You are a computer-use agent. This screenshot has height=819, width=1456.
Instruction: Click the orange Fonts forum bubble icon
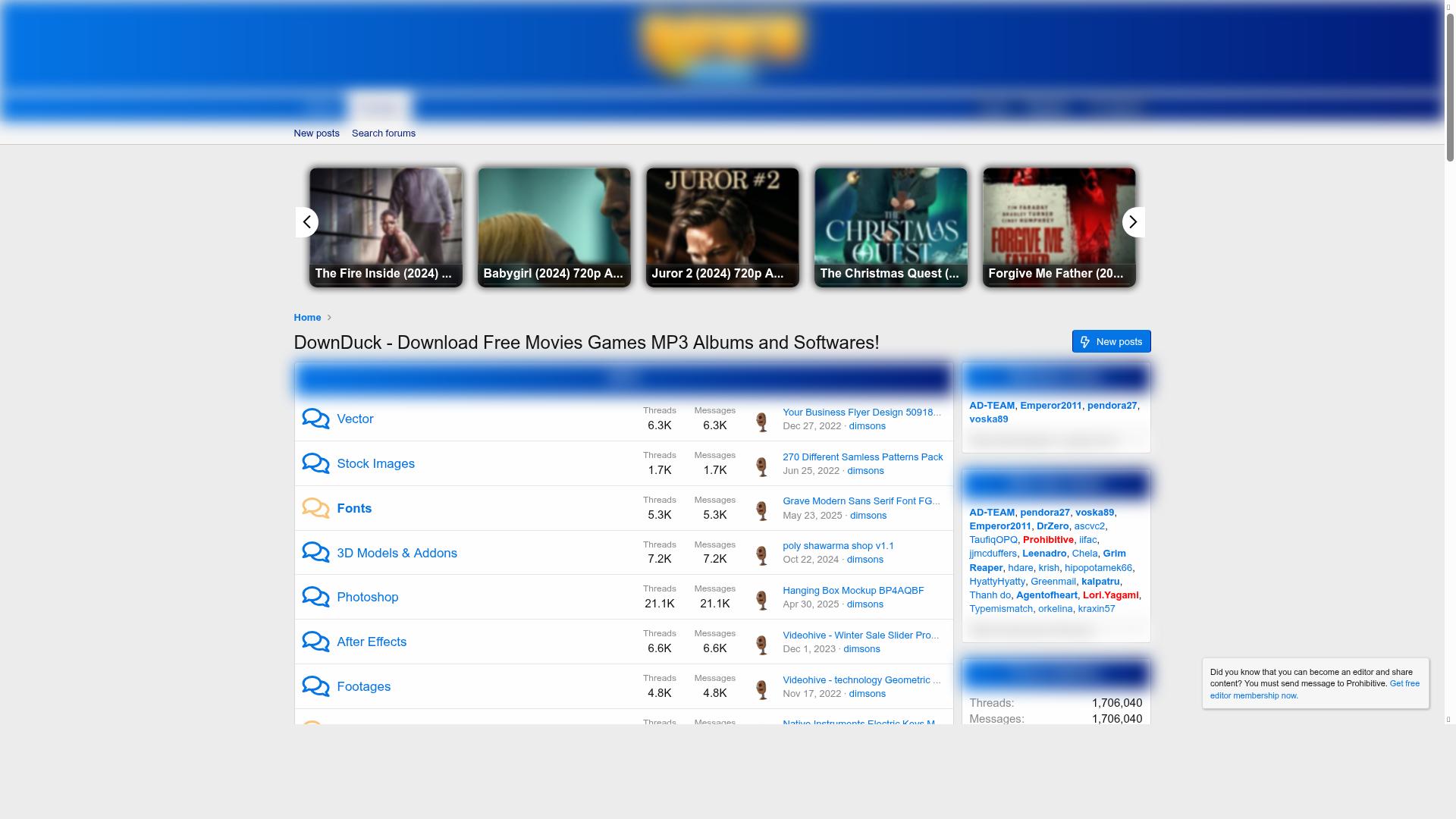point(315,508)
